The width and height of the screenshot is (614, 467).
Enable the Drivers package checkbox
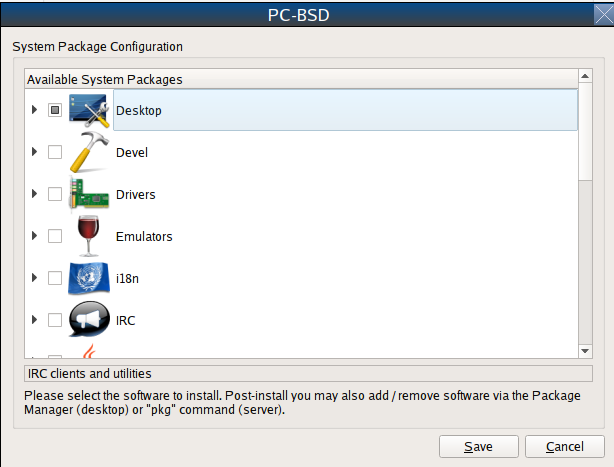coord(55,194)
